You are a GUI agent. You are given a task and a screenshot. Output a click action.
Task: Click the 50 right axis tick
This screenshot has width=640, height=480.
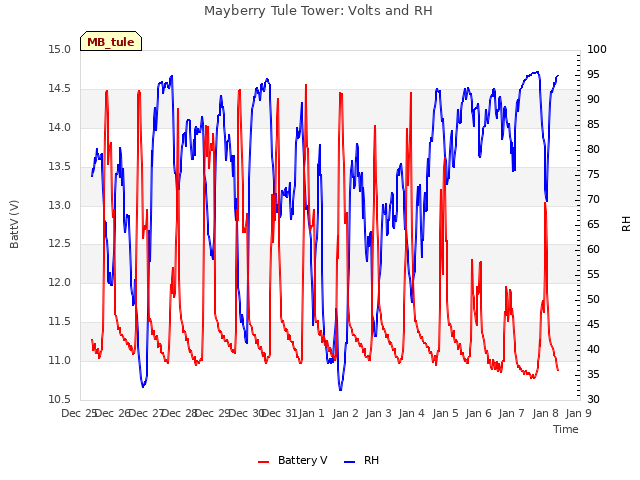coord(593,299)
